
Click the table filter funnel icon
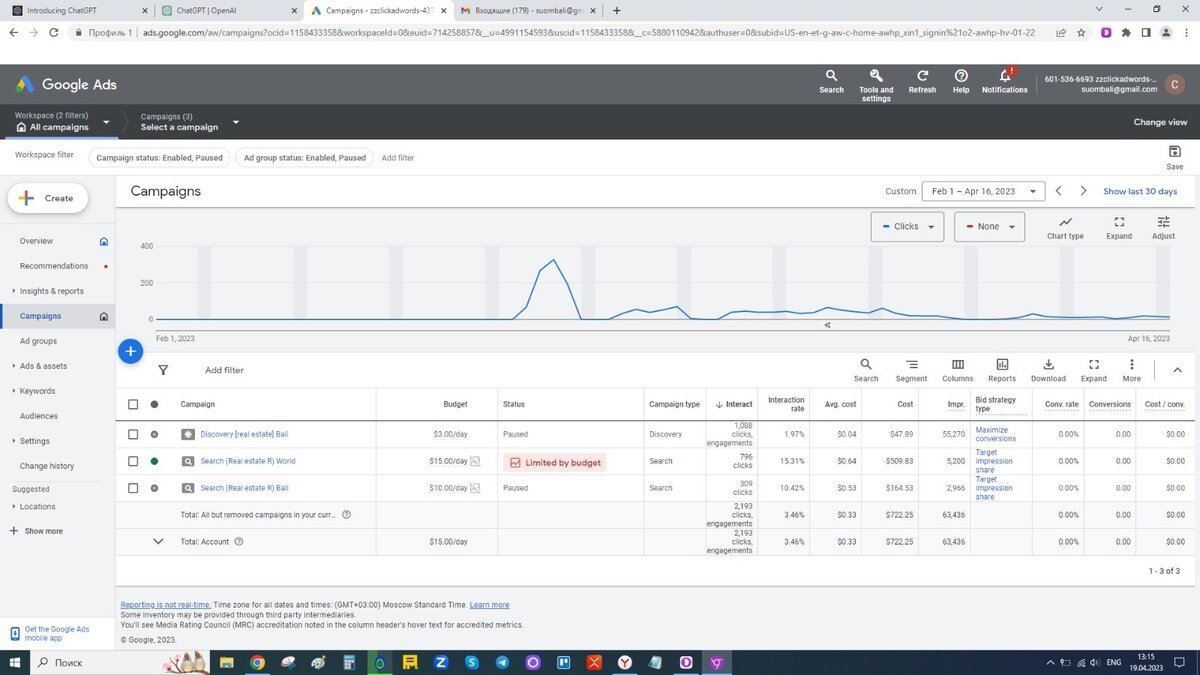pyautogui.click(x=163, y=370)
